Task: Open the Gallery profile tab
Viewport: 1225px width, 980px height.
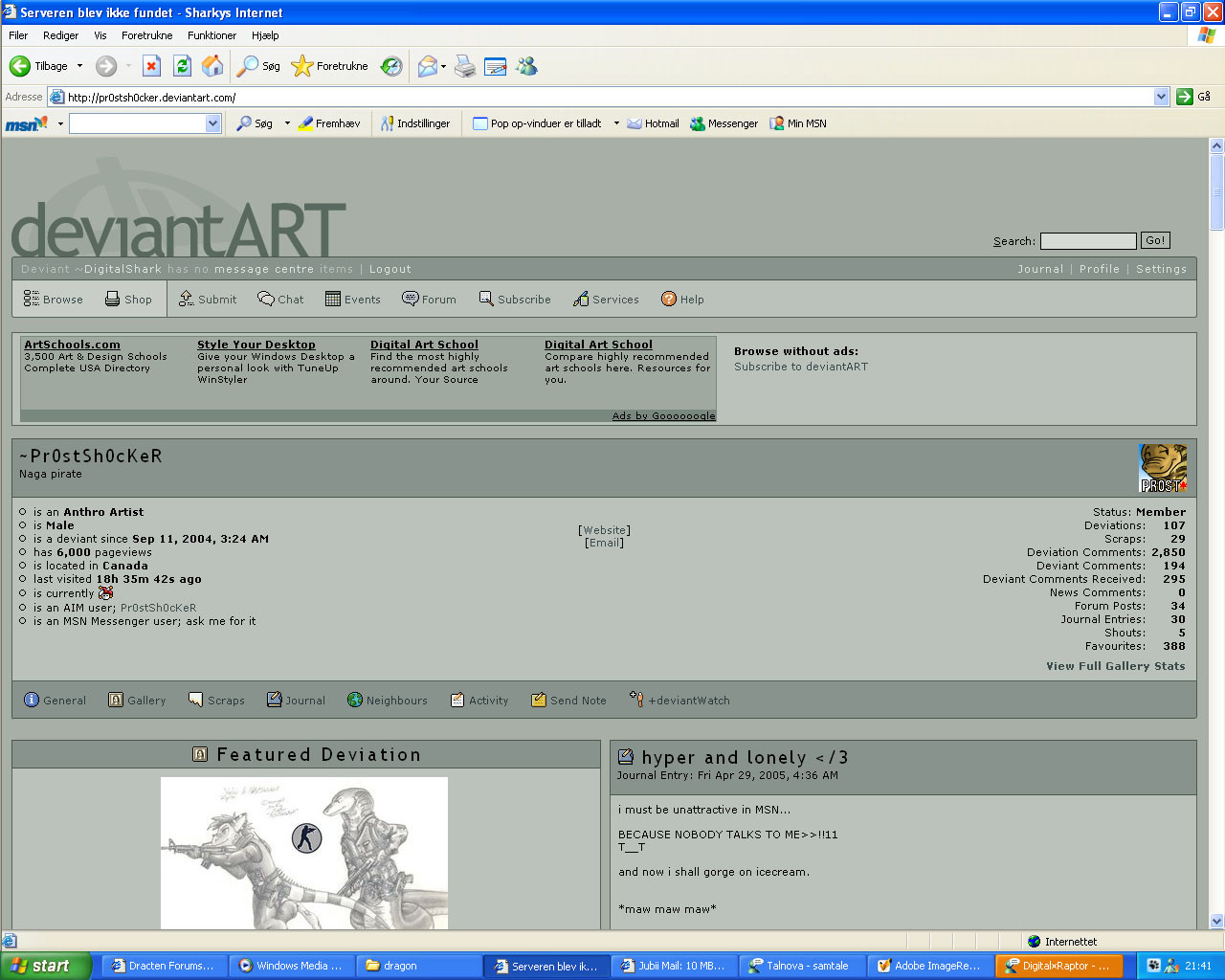Action: (x=137, y=701)
